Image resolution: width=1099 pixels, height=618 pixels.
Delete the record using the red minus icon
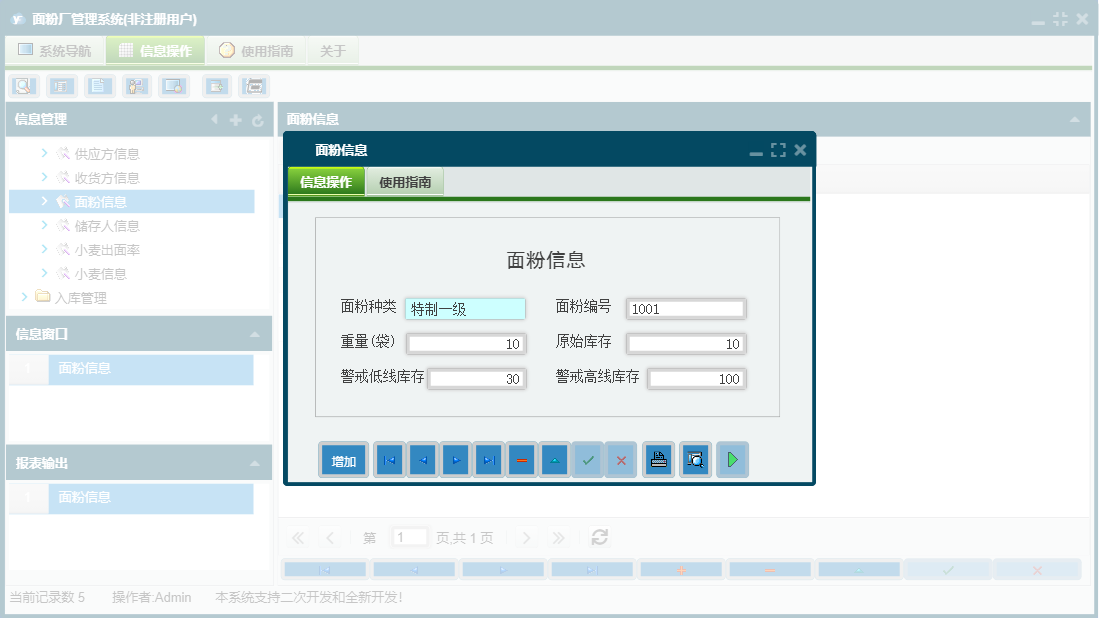click(521, 460)
